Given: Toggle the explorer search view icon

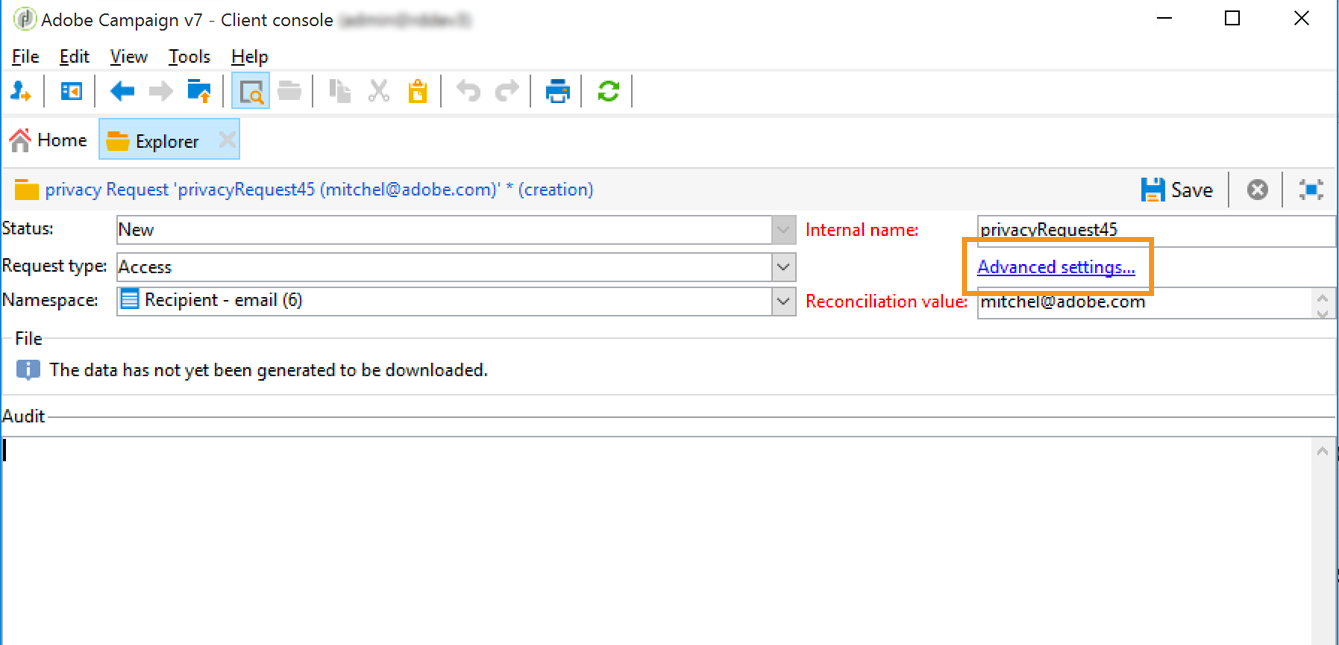Looking at the screenshot, I should (250, 92).
